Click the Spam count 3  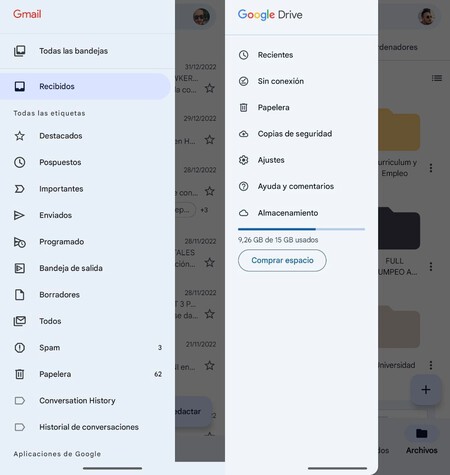(160, 348)
